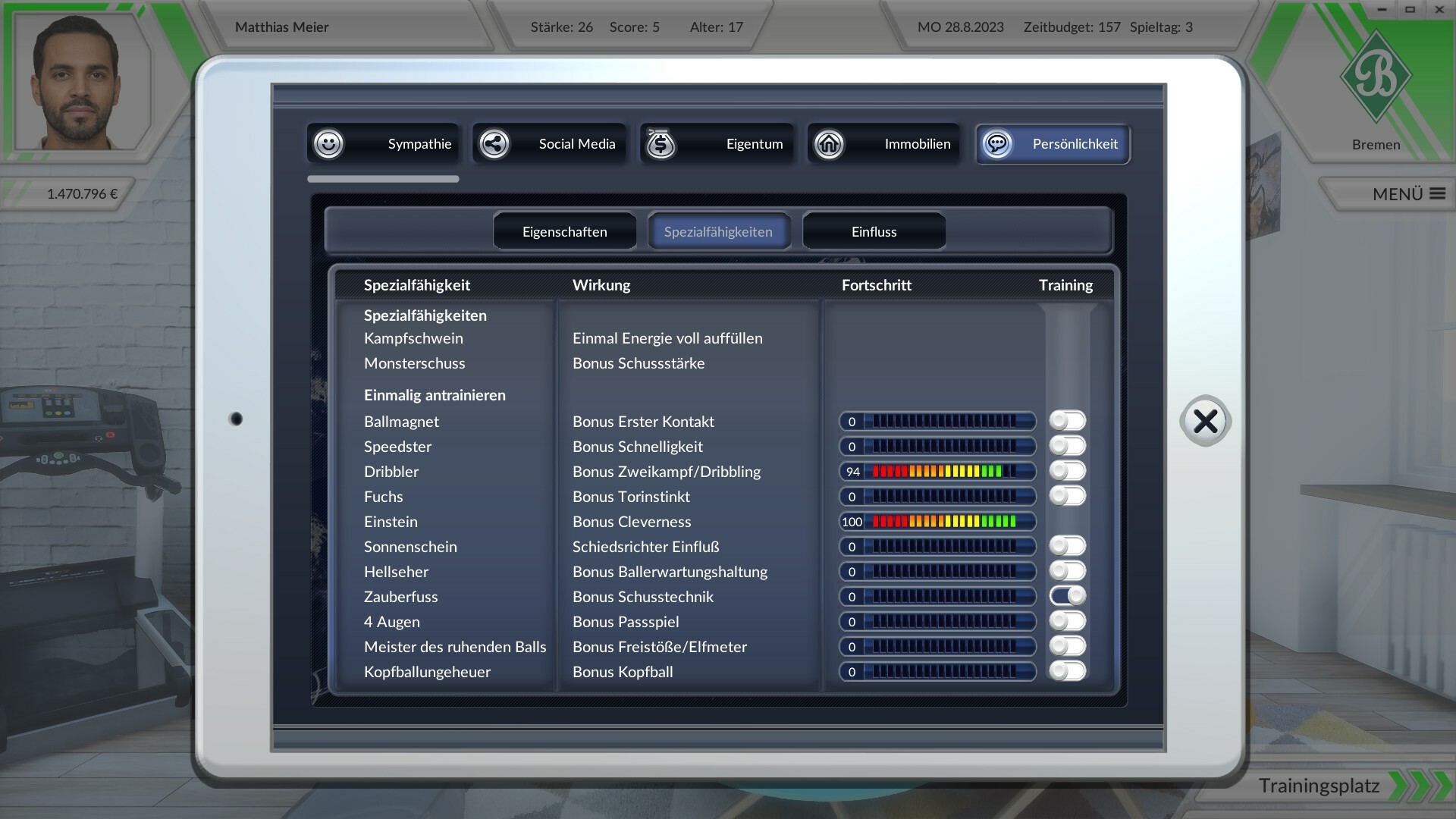
Task: Enable Kopfballungeheuer training toggle
Action: coord(1068,671)
